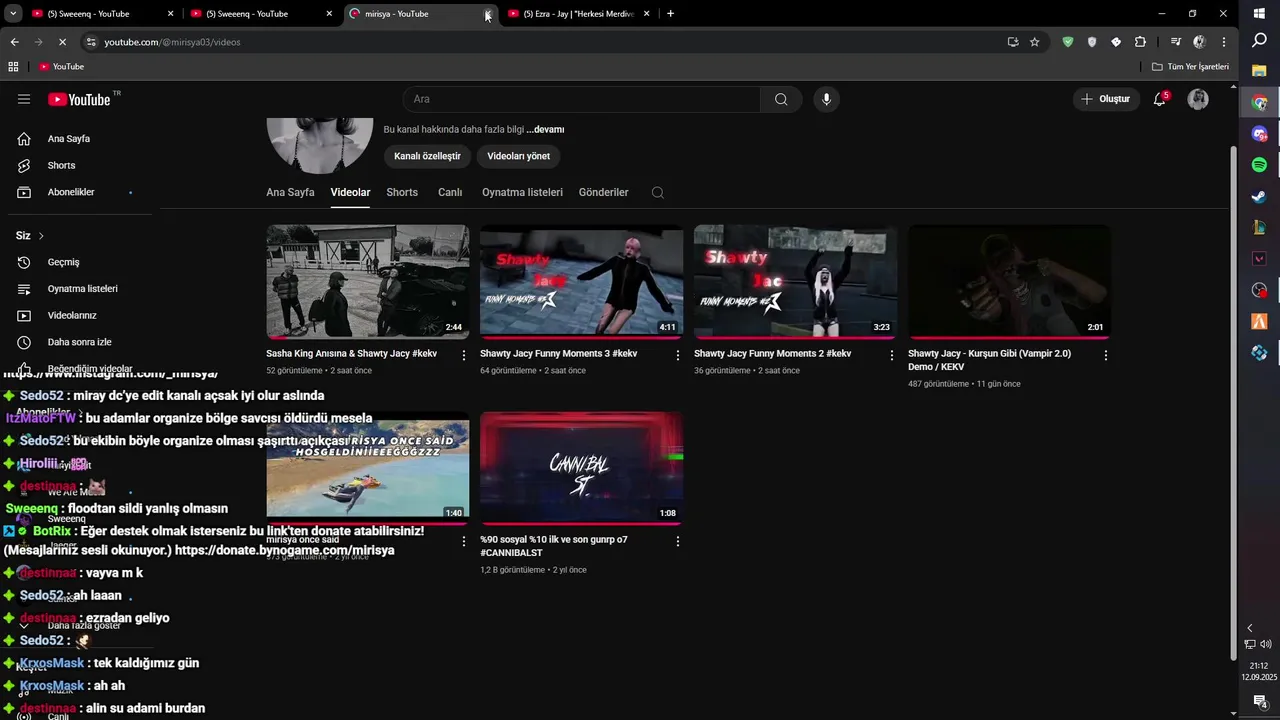Open options for Shawty Jacy Funny Moments 2
The image size is (1280, 720).
pos(891,355)
